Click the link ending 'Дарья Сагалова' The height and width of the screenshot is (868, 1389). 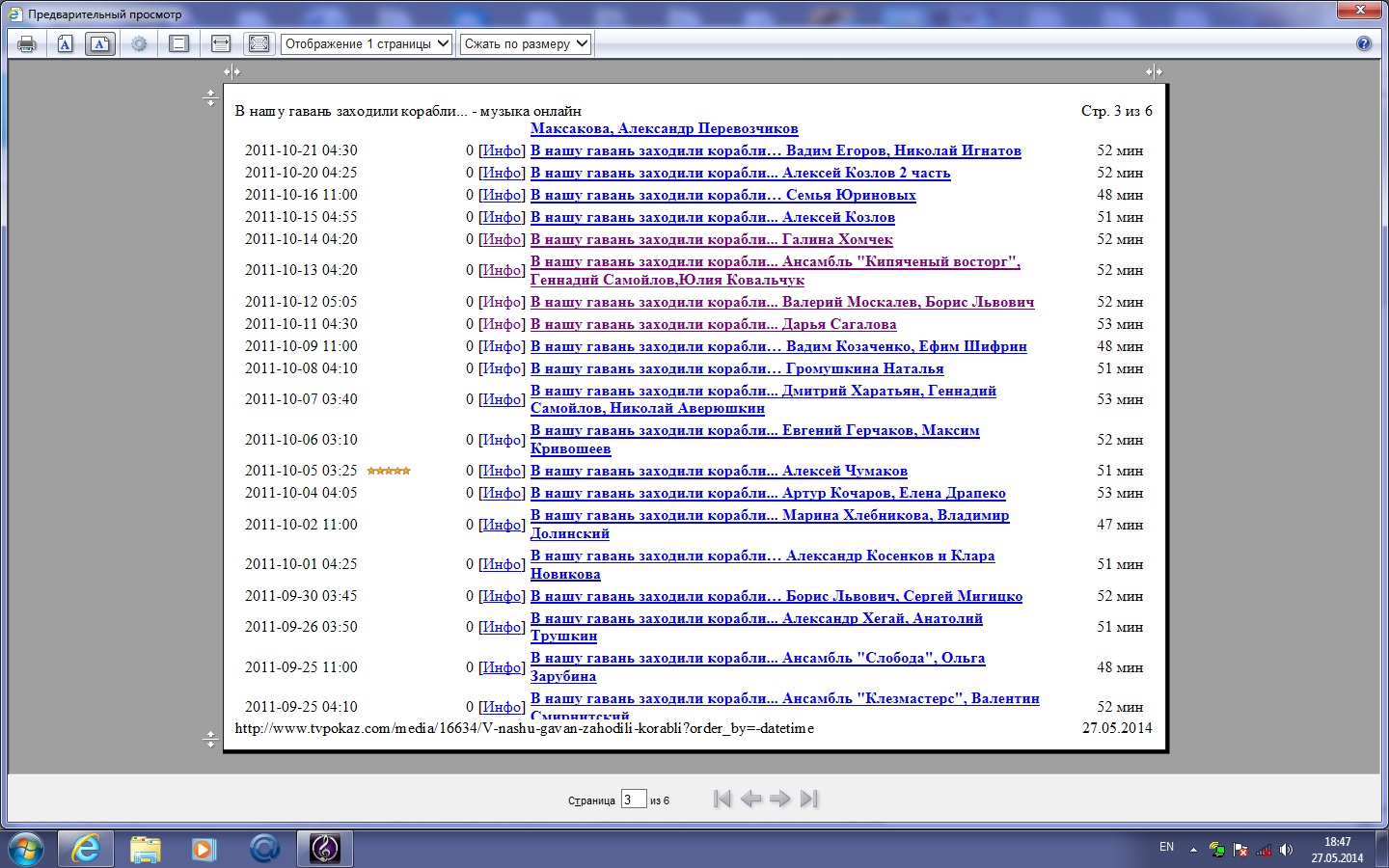(x=713, y=324)
